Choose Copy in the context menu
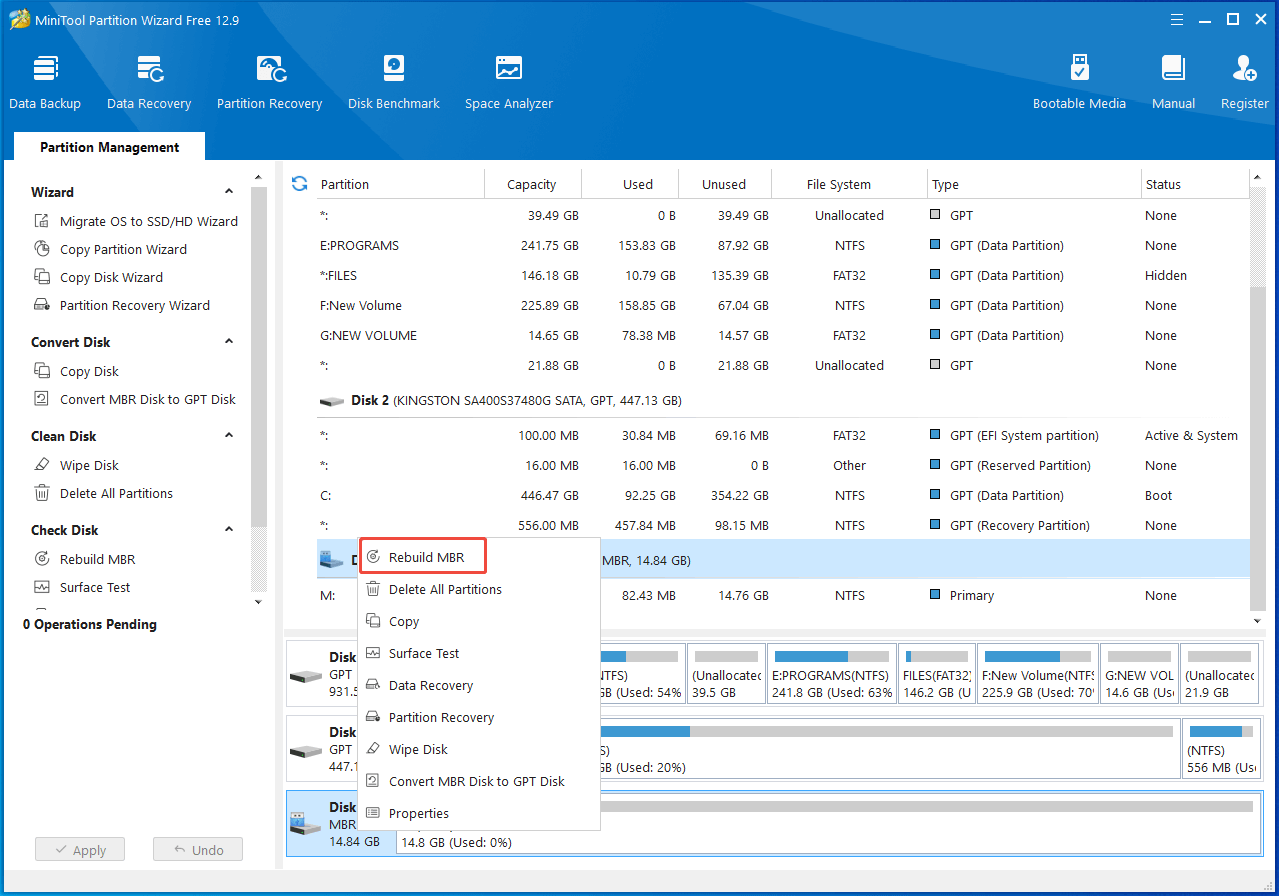 pyautogui.click(x=479, y=621)
